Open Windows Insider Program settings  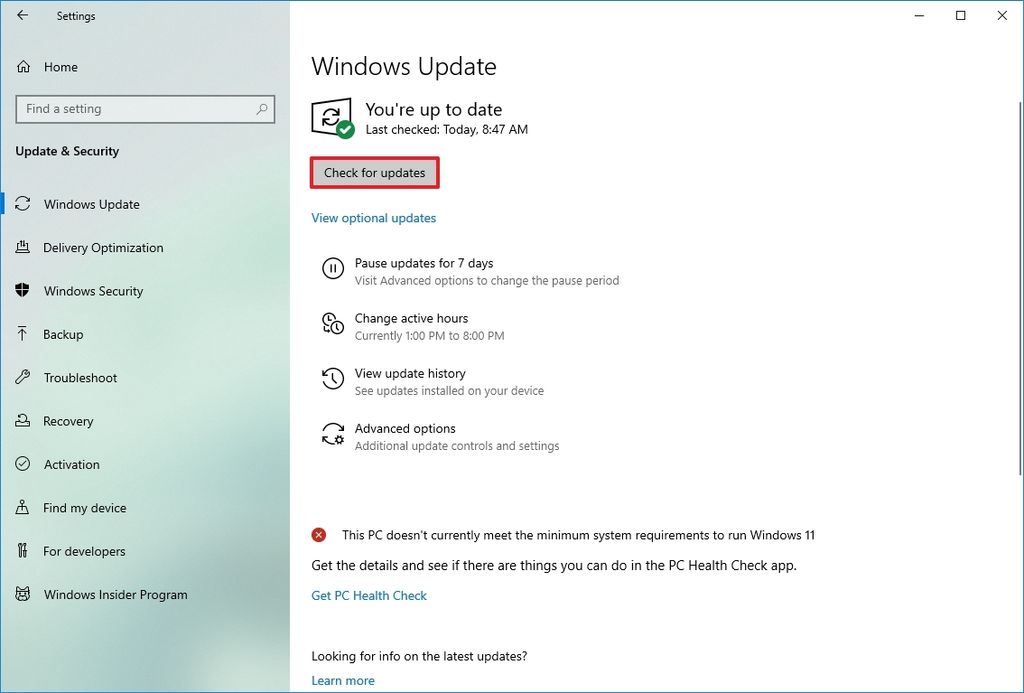pos(22,594)
